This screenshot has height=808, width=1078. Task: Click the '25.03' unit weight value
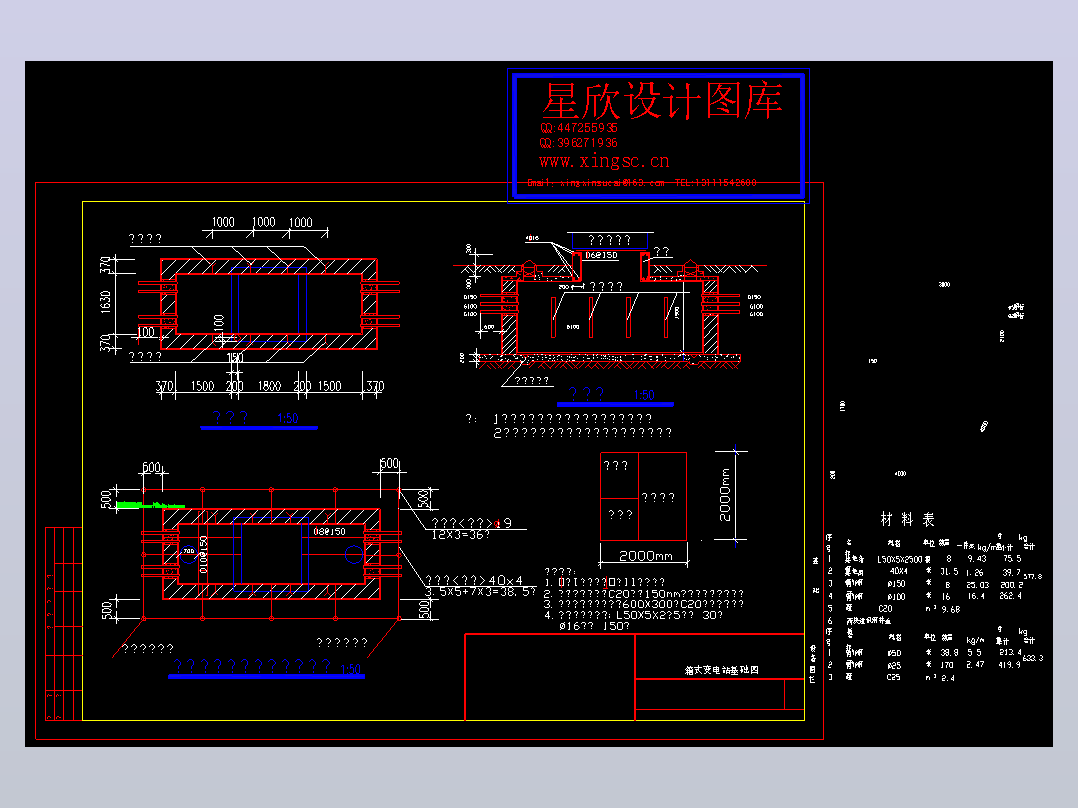coord(978,585)
